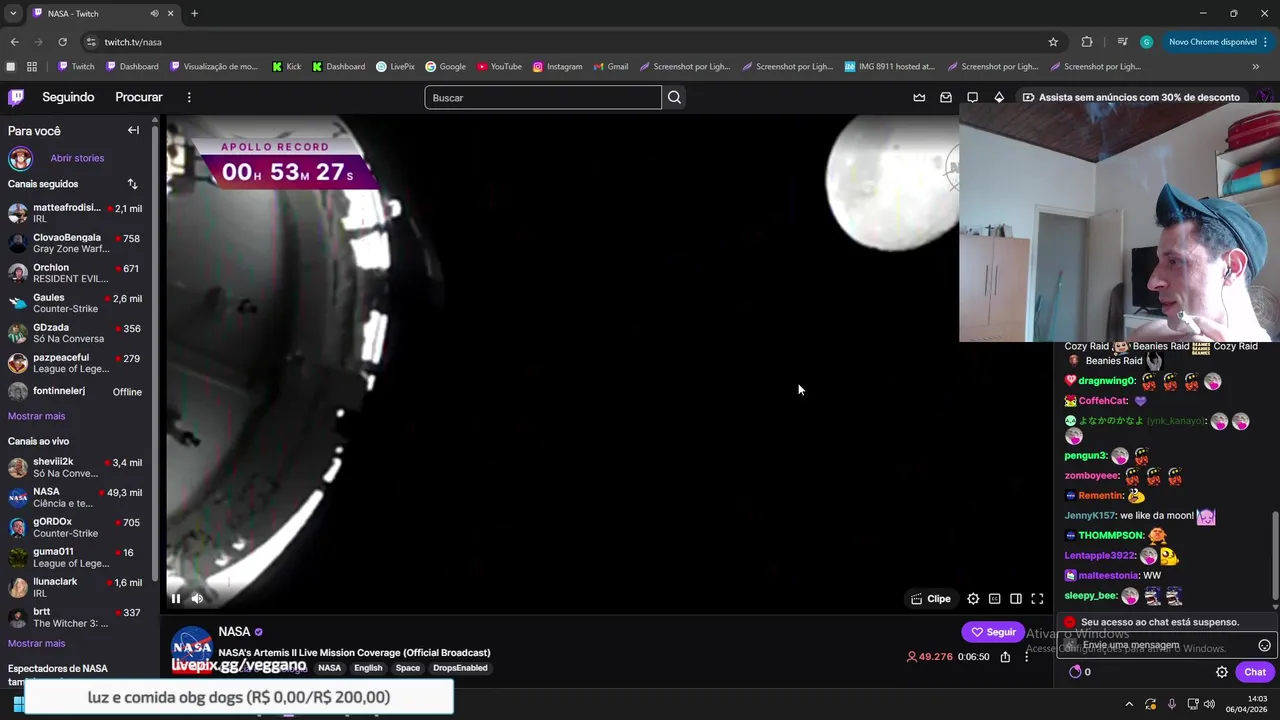Open Chrome extensions puzzle icon

(x=1087, y=42)
